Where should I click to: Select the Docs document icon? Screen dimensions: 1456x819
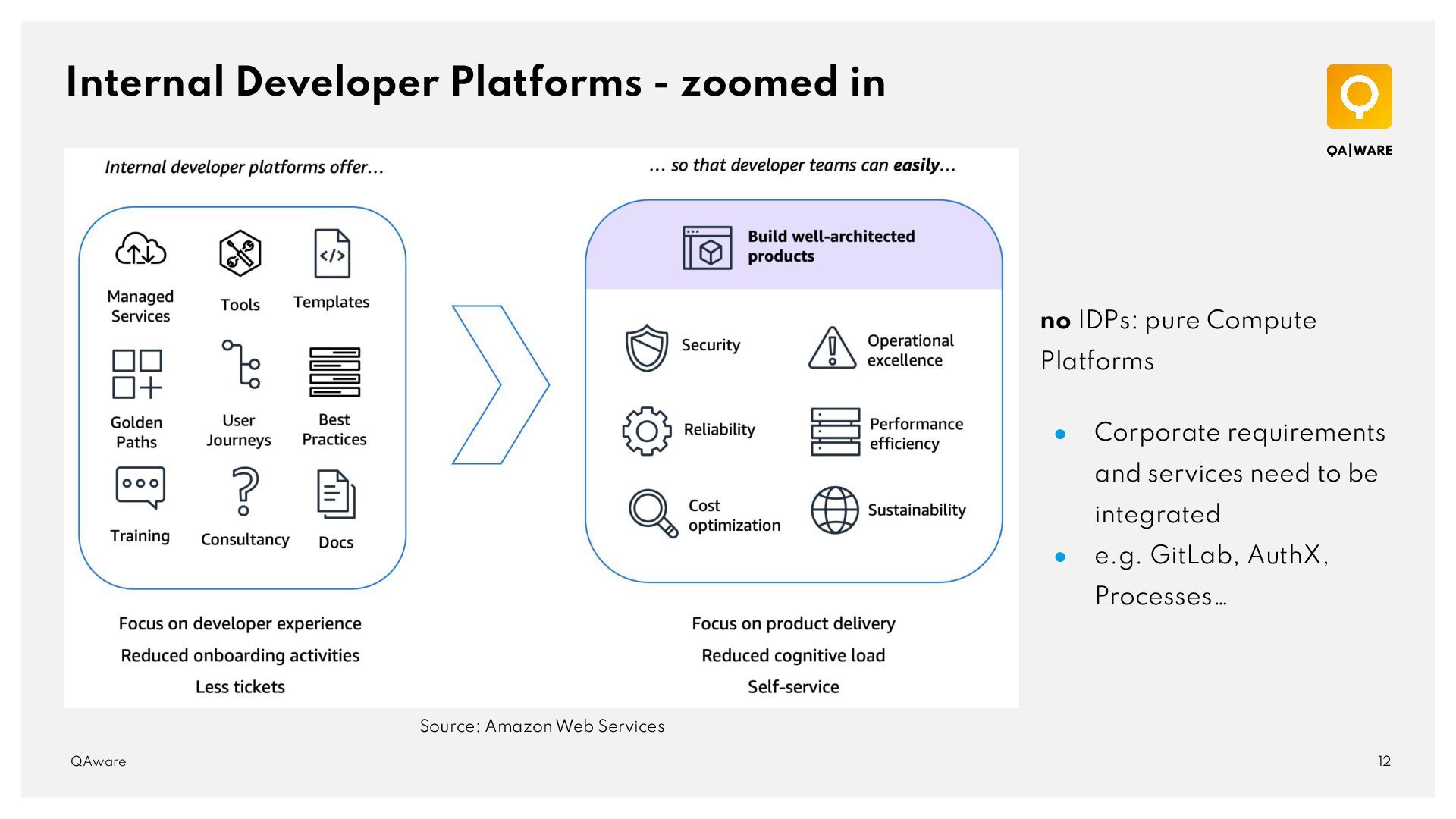[336, 494]
